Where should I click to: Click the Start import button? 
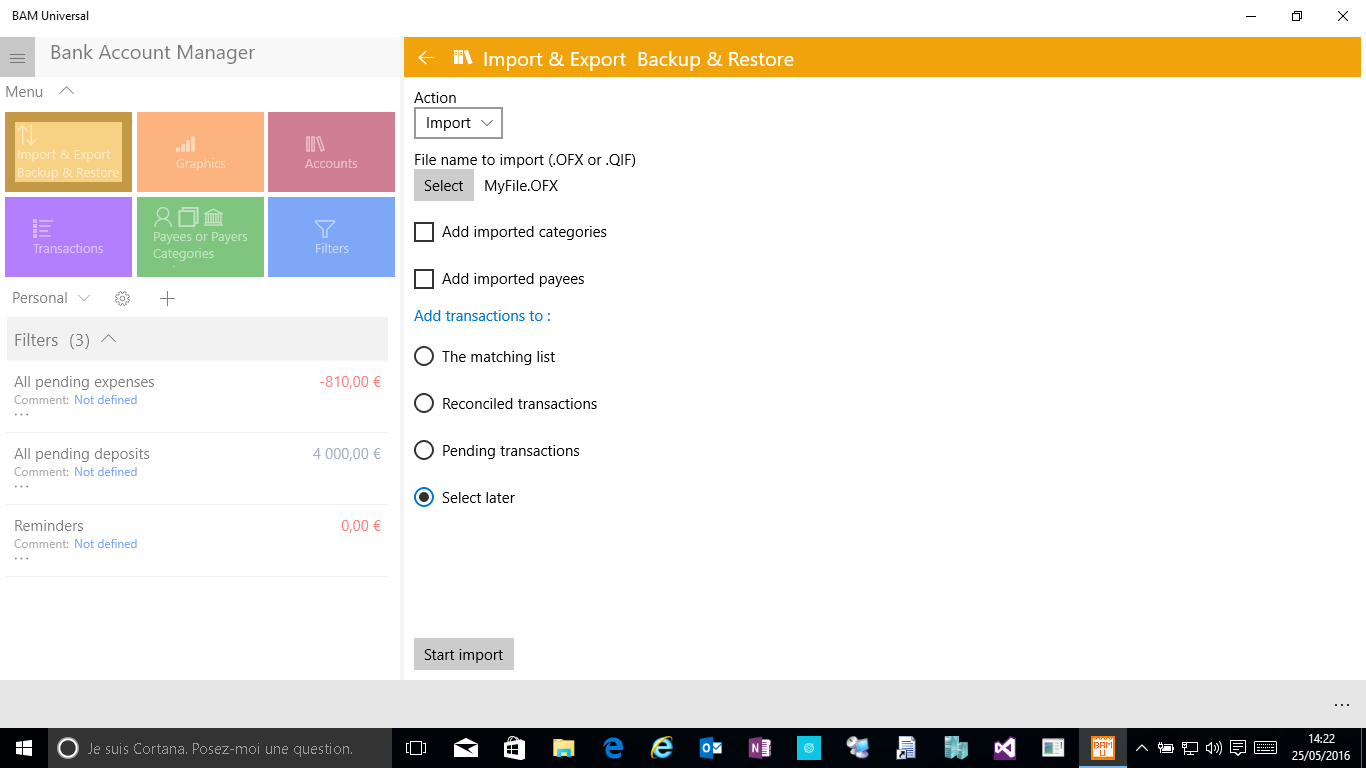(x=464, y=654)
